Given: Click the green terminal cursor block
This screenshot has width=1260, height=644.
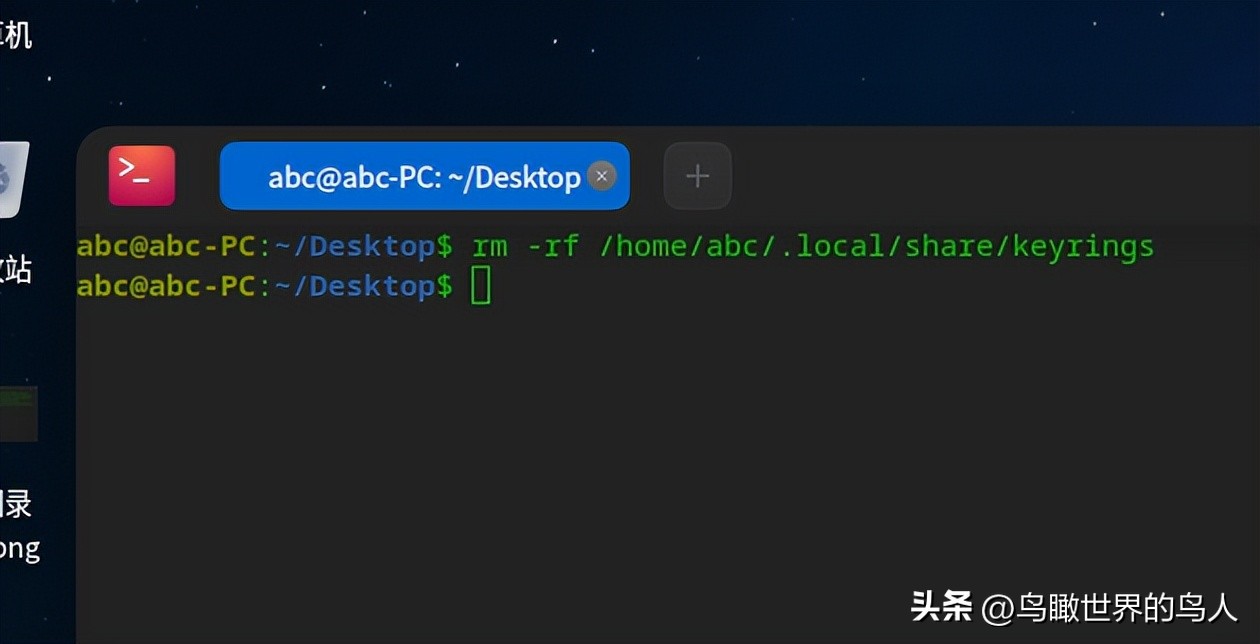Looking at the screenshot, I should coord(481,286).
